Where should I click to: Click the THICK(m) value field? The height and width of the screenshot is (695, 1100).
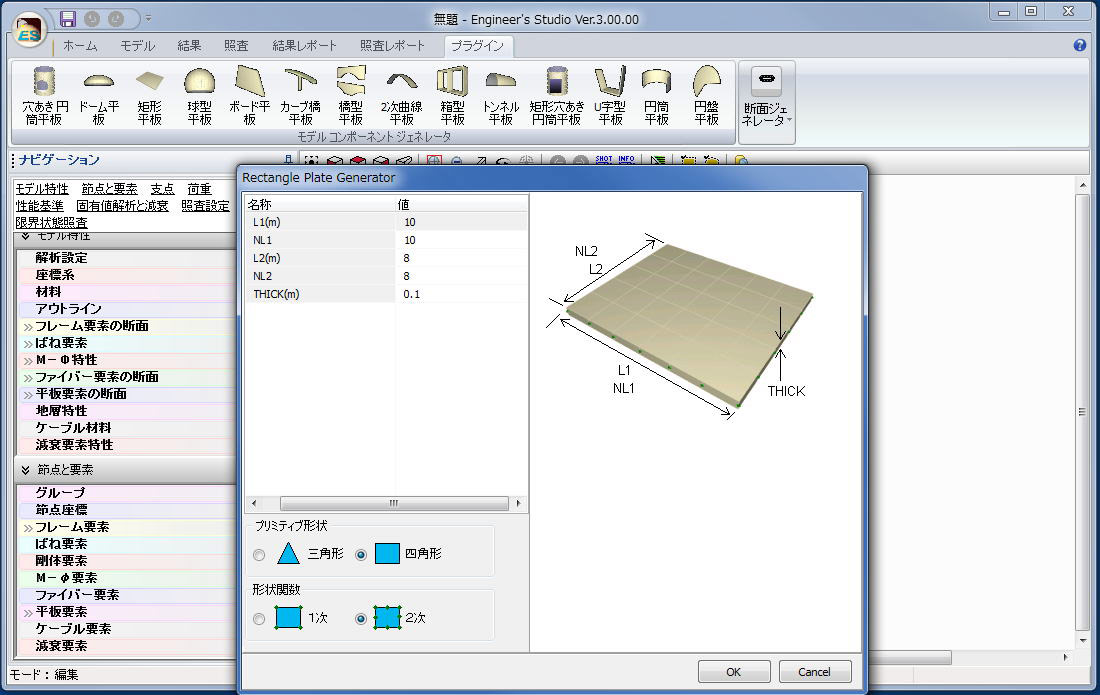coord(461,295)
